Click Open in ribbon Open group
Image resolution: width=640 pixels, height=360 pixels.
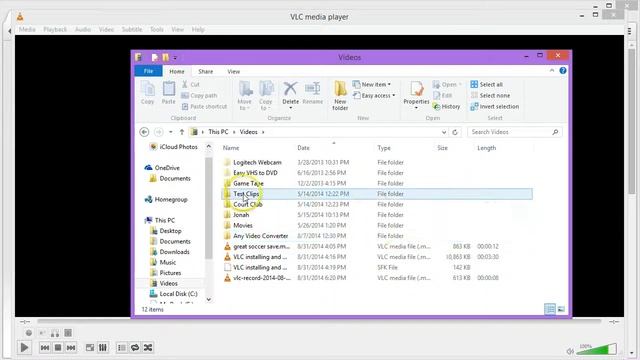click(x=447, y=84)
